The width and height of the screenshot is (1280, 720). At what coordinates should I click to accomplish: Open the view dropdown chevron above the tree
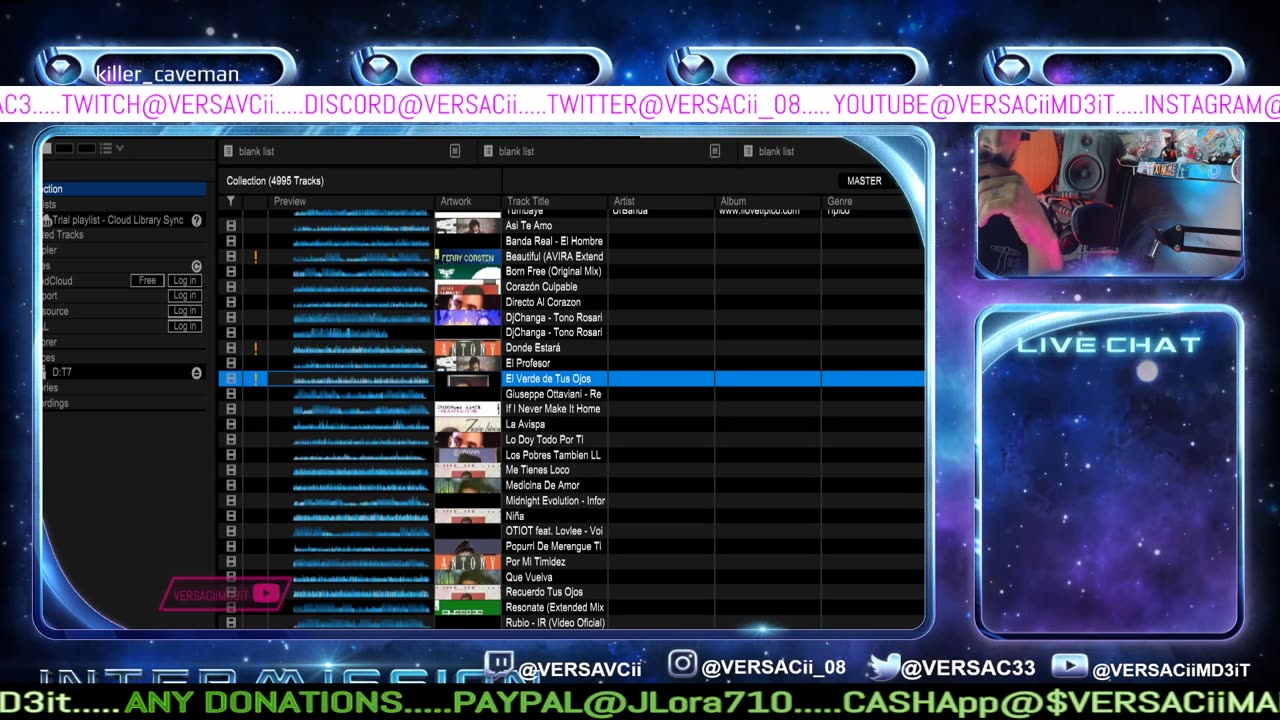(x=120, y=148)
